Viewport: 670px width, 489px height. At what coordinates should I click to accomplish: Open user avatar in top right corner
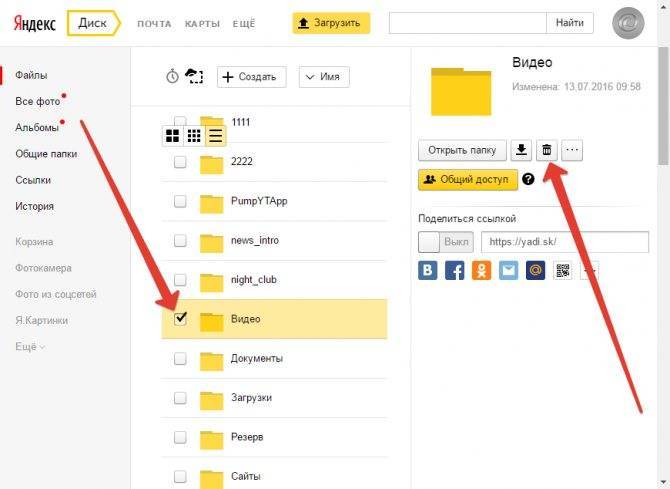pyautogui.click(x=628, y=23)
